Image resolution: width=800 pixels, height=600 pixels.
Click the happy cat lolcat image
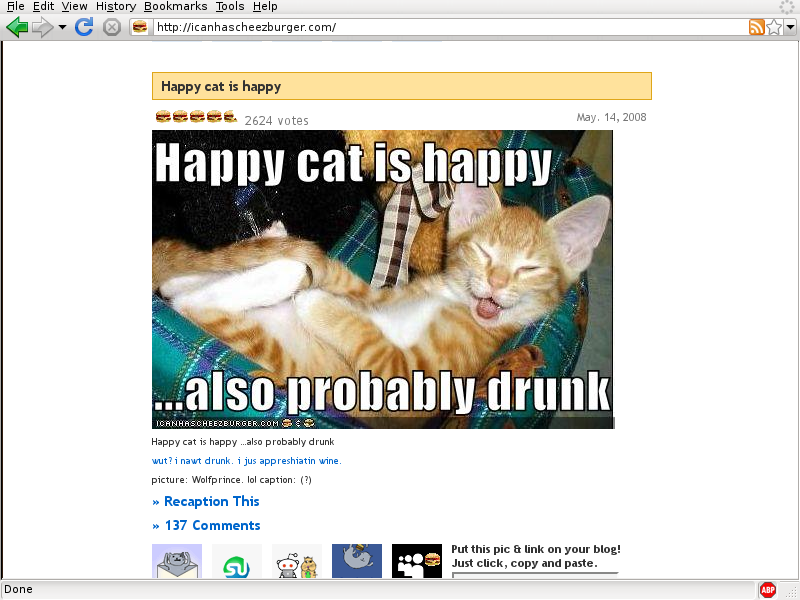[x=383, y=279]
